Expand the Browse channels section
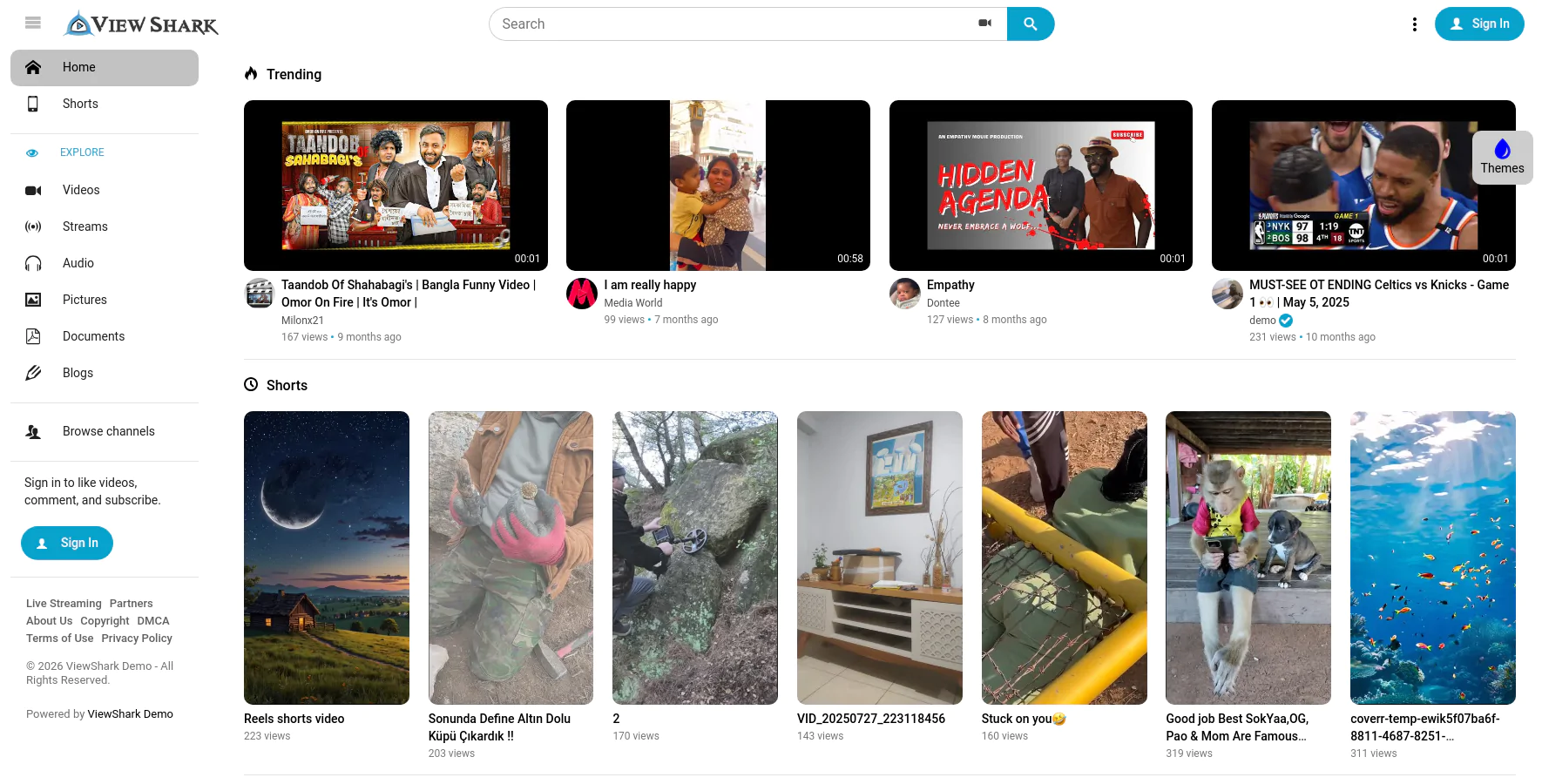Viewport: 1542px width, 784px height. (x=108, y=431)
